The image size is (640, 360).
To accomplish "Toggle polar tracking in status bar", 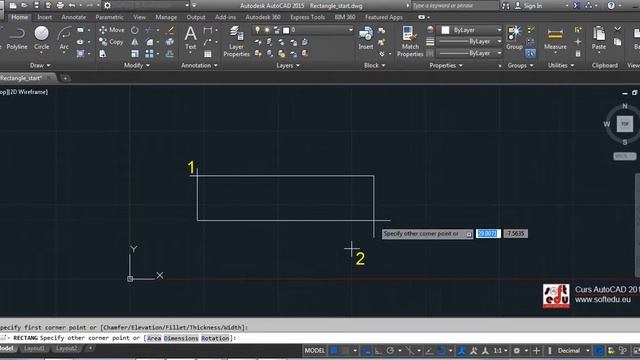I will click(x=391, y=351).
